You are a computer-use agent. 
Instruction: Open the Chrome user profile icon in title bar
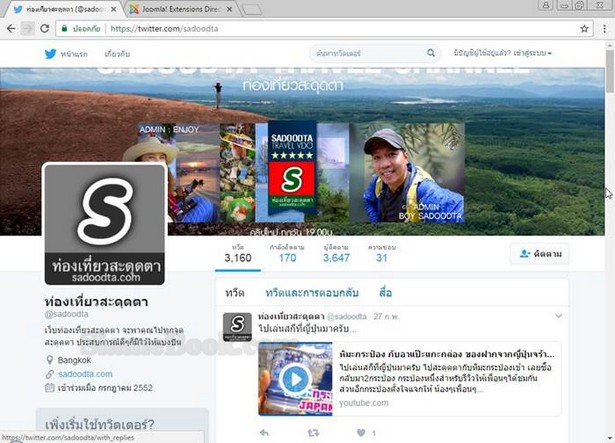tap(546, 5)
